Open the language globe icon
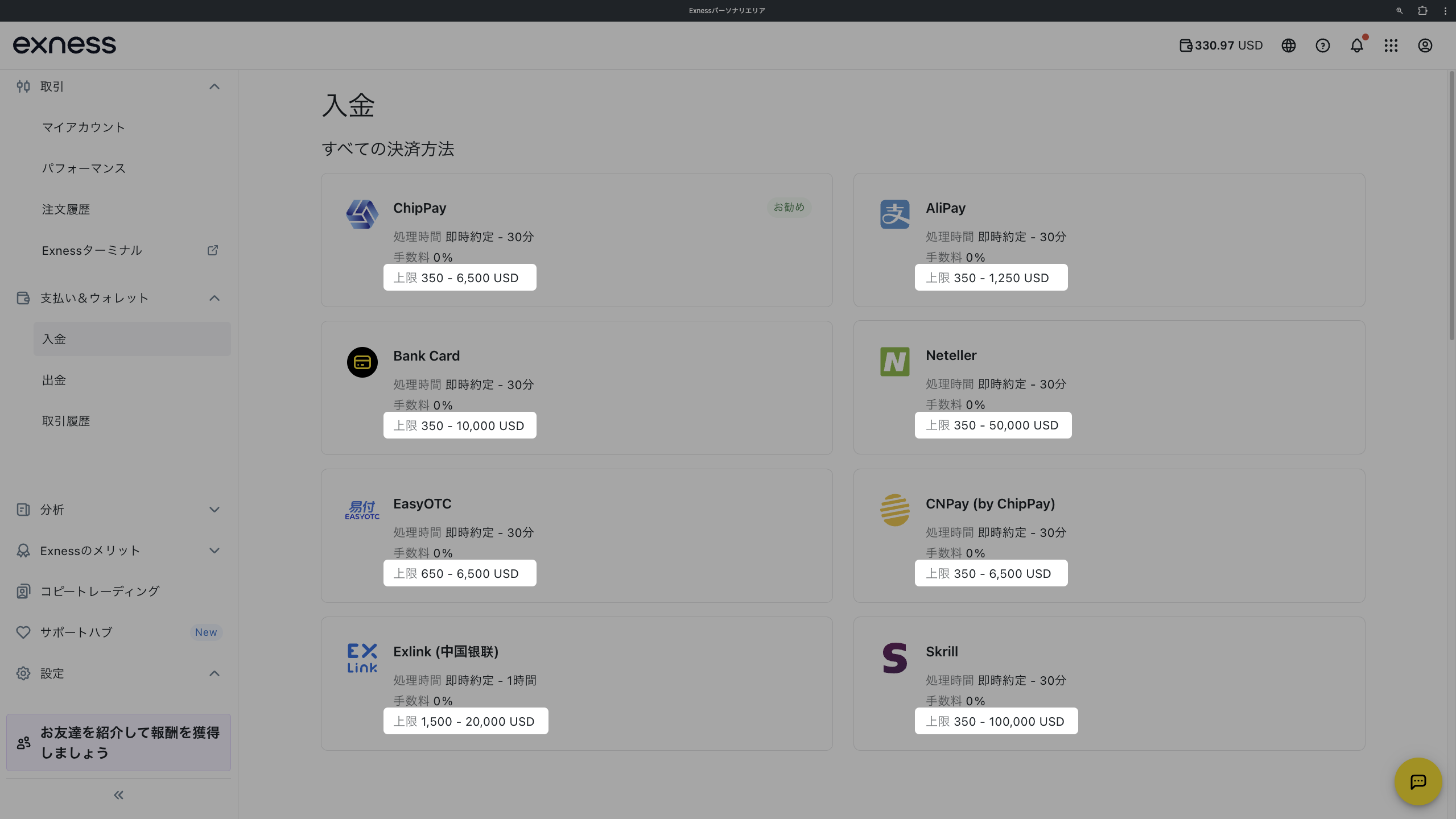The image size is (1456, 819). coord(1289,45)
